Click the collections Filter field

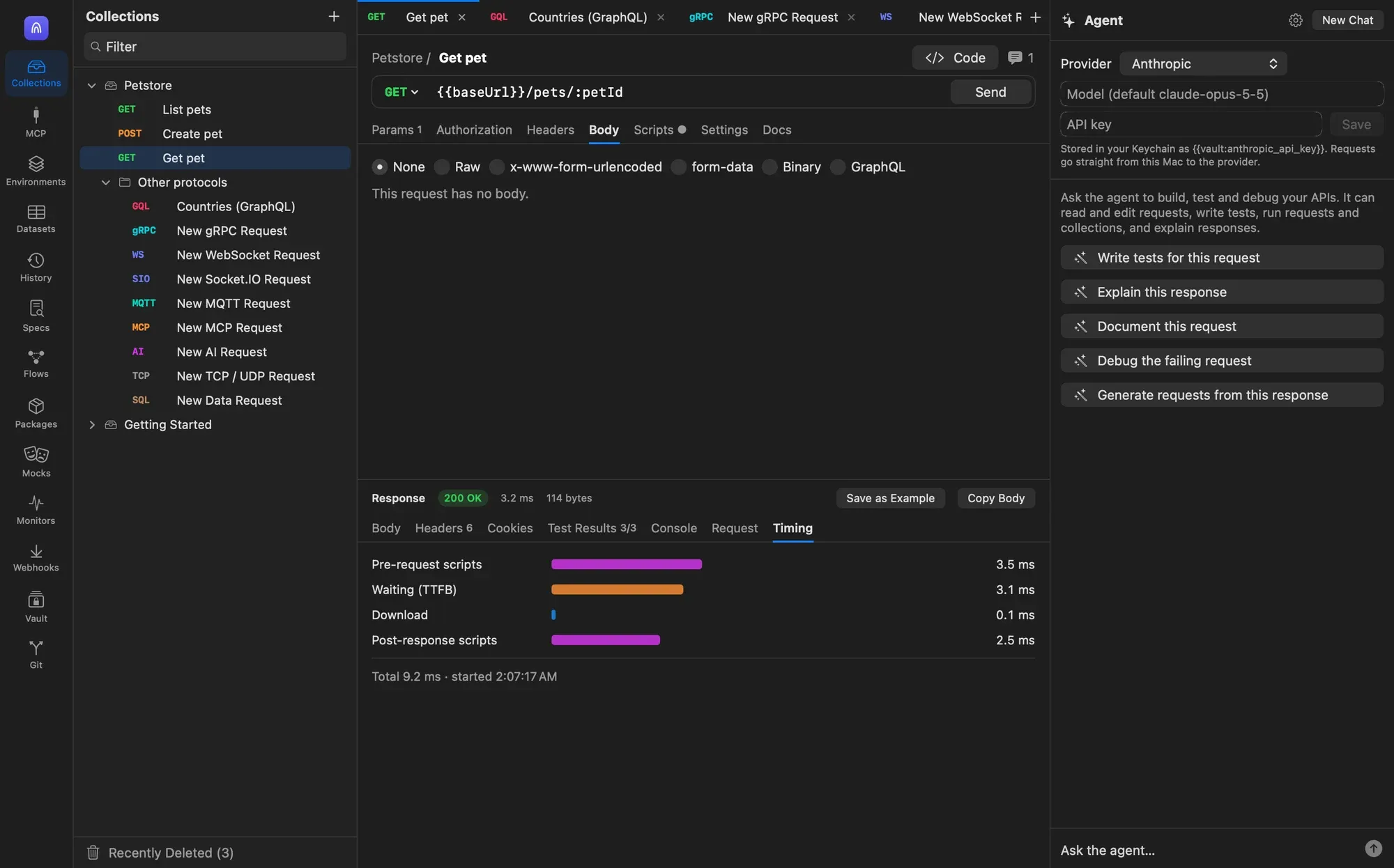pyautogui.click(x=215, y=47)
